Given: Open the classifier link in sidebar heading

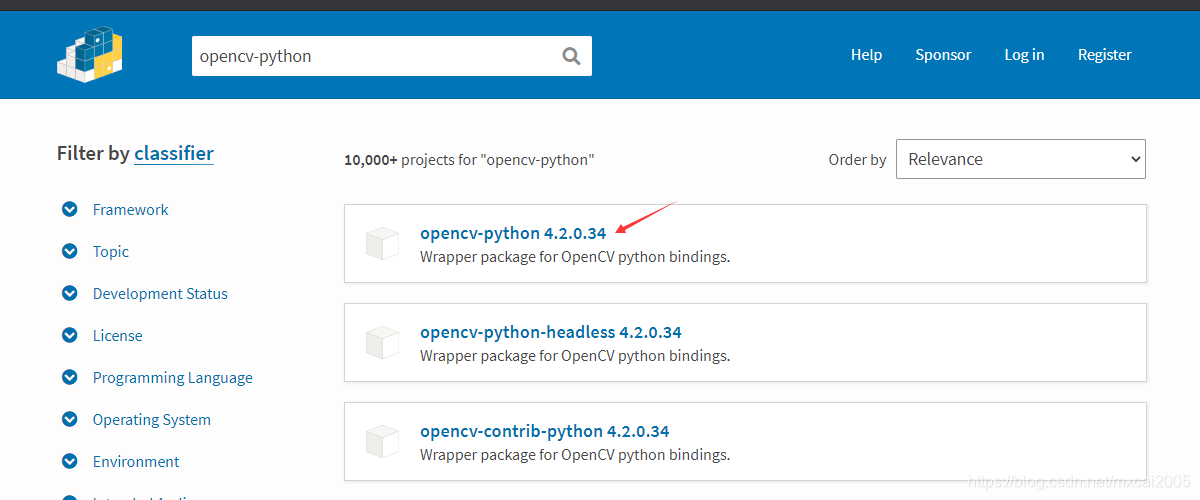Looking at the screenshot, I should coord(174,153).
